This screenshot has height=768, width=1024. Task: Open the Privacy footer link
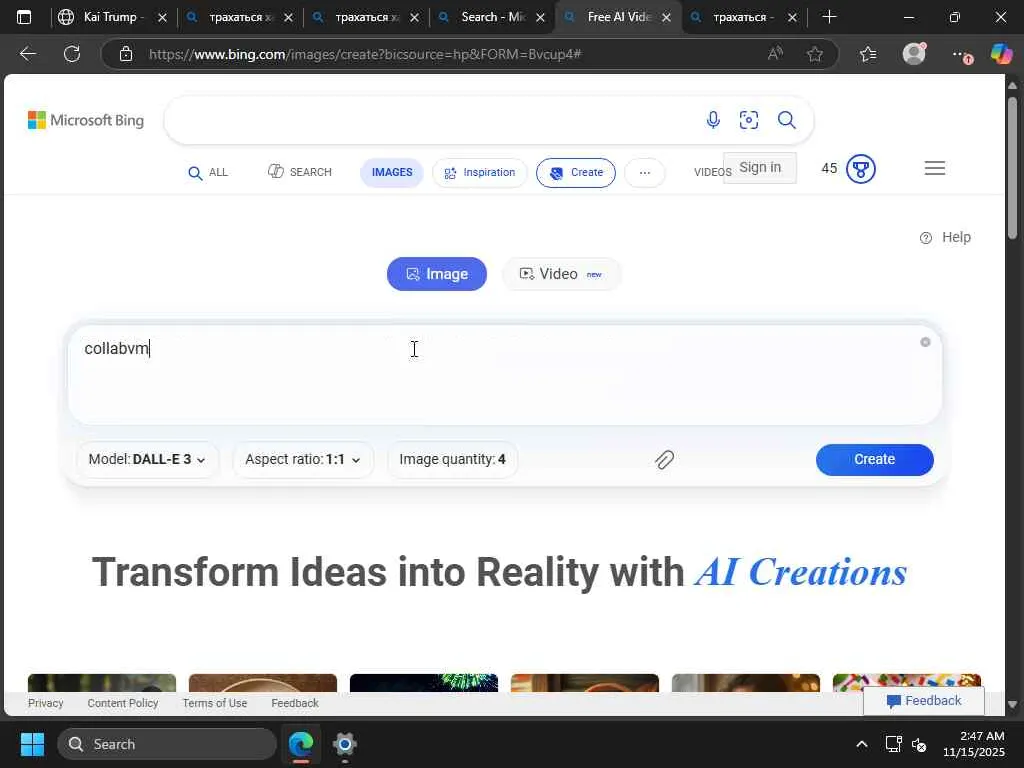tap(46, 703)
